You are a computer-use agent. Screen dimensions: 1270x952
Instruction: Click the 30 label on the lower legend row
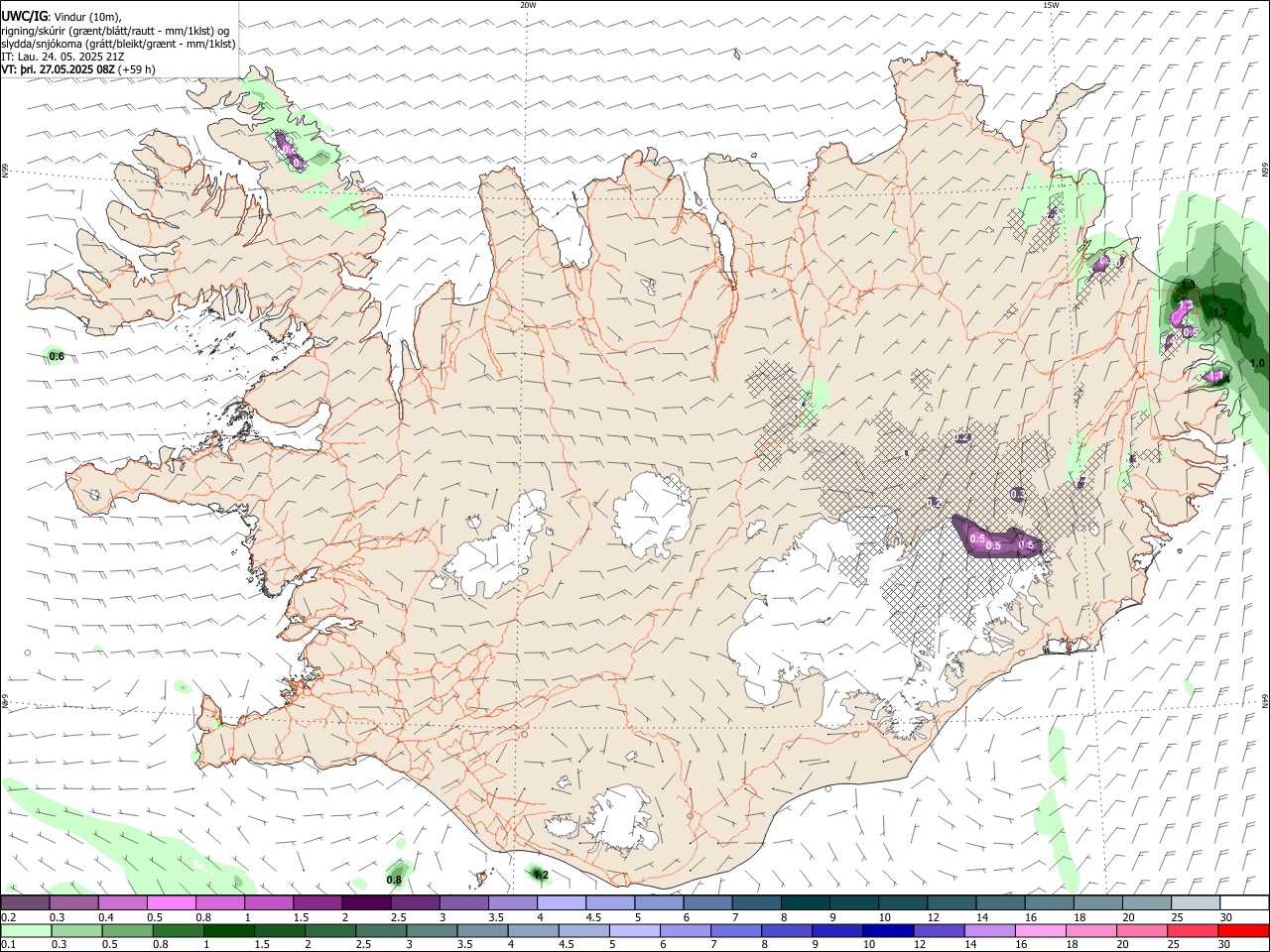tap(1226, 945)
